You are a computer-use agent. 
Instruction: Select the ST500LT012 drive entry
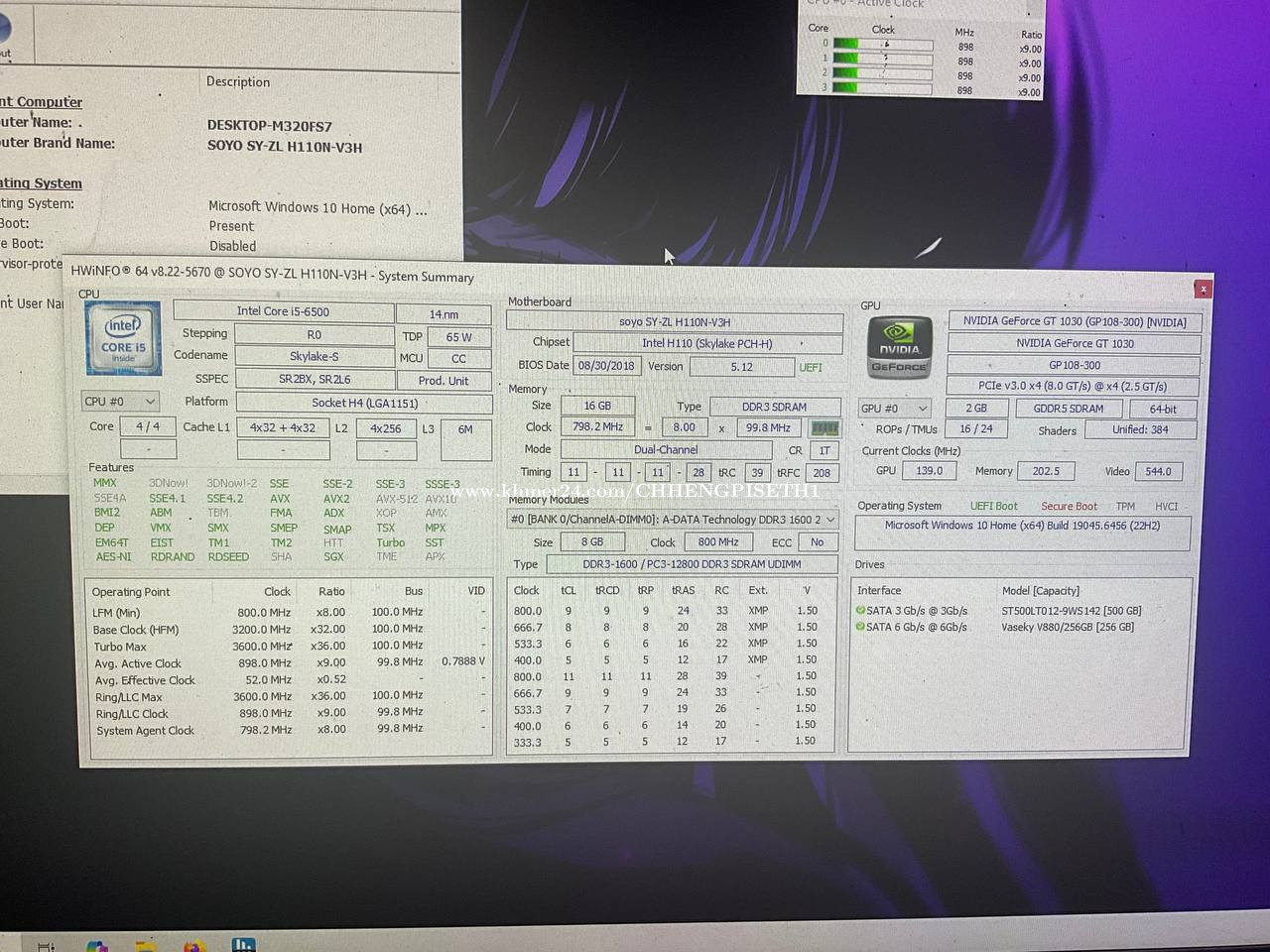(1071, 611)
